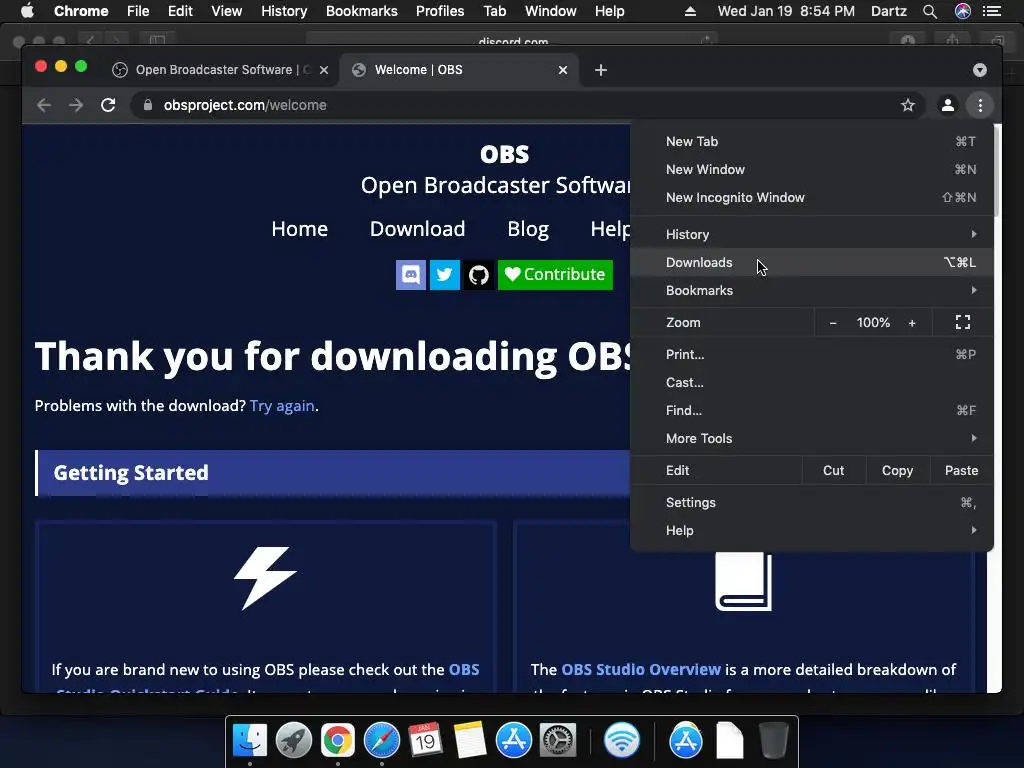Click the OBS Discord chat icon
Screen dimensions: 1024x768
[411, 274]
